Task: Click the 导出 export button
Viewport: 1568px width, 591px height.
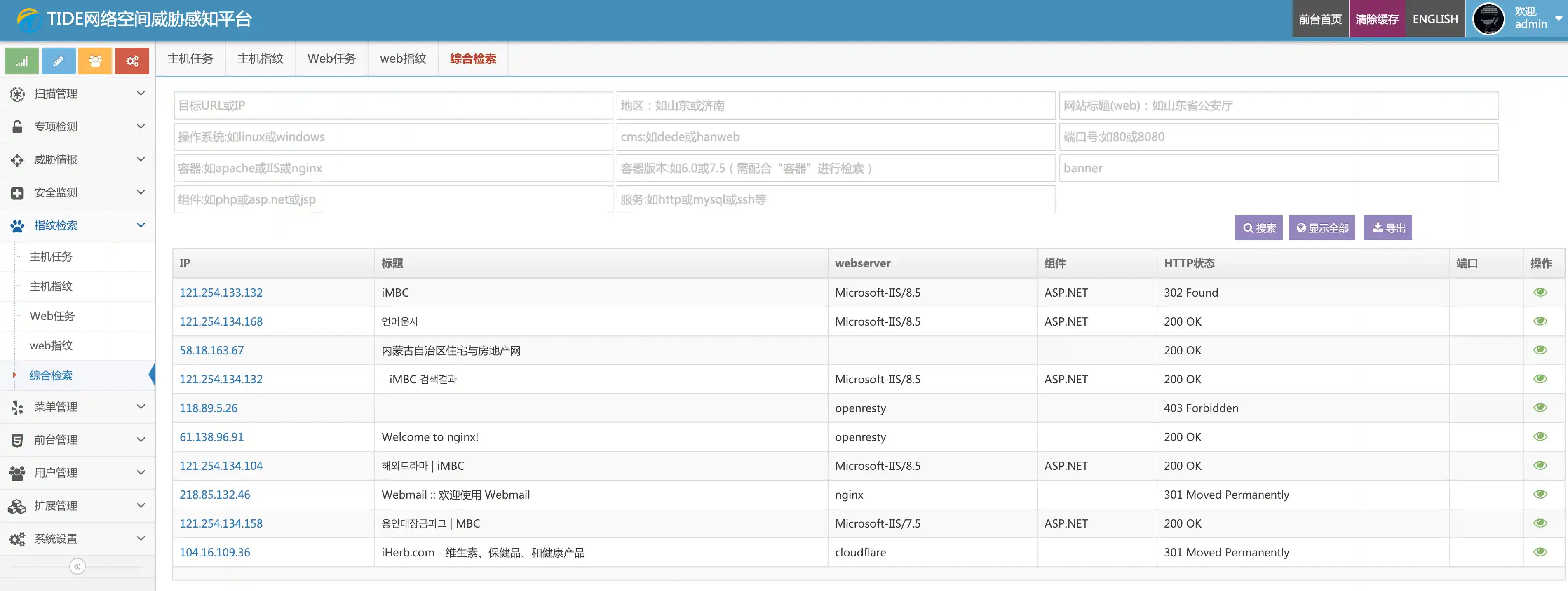Action: click(1388, 227)
